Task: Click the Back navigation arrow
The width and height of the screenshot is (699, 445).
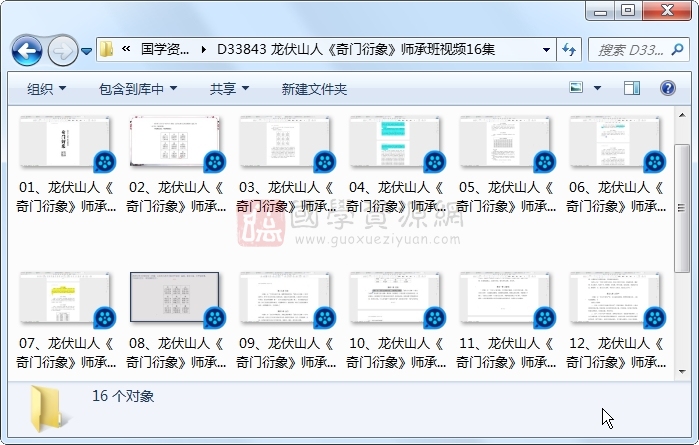Action: 27,51
